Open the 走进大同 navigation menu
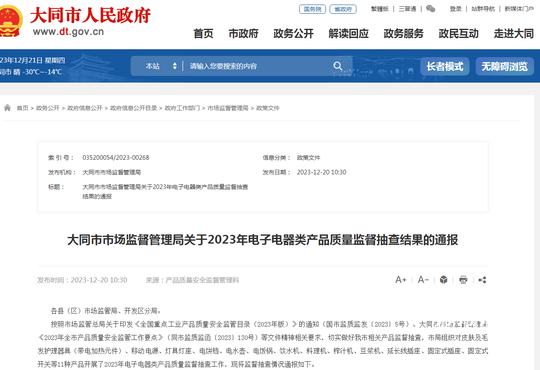540x370 pixels. coord(513,33)
